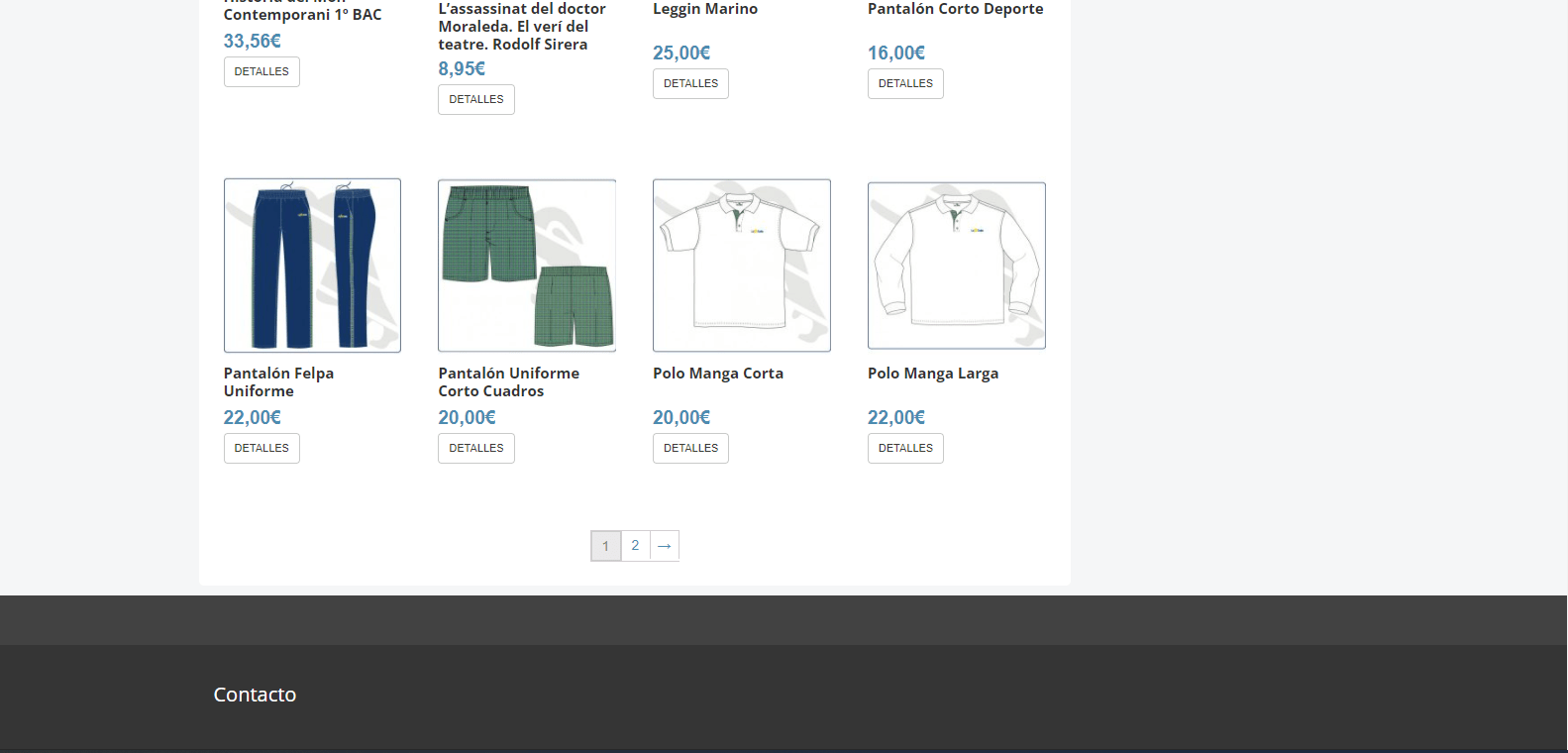The height and width of the screenshot is (753, 1568).
Task: Click Detalles button for Pantalón Felpa Uniforme
Action: click(261, 448)
